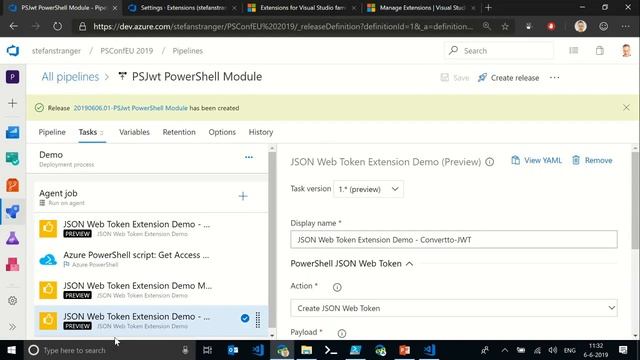
Task: Open Windows Start menu
Action: [11, 350]
